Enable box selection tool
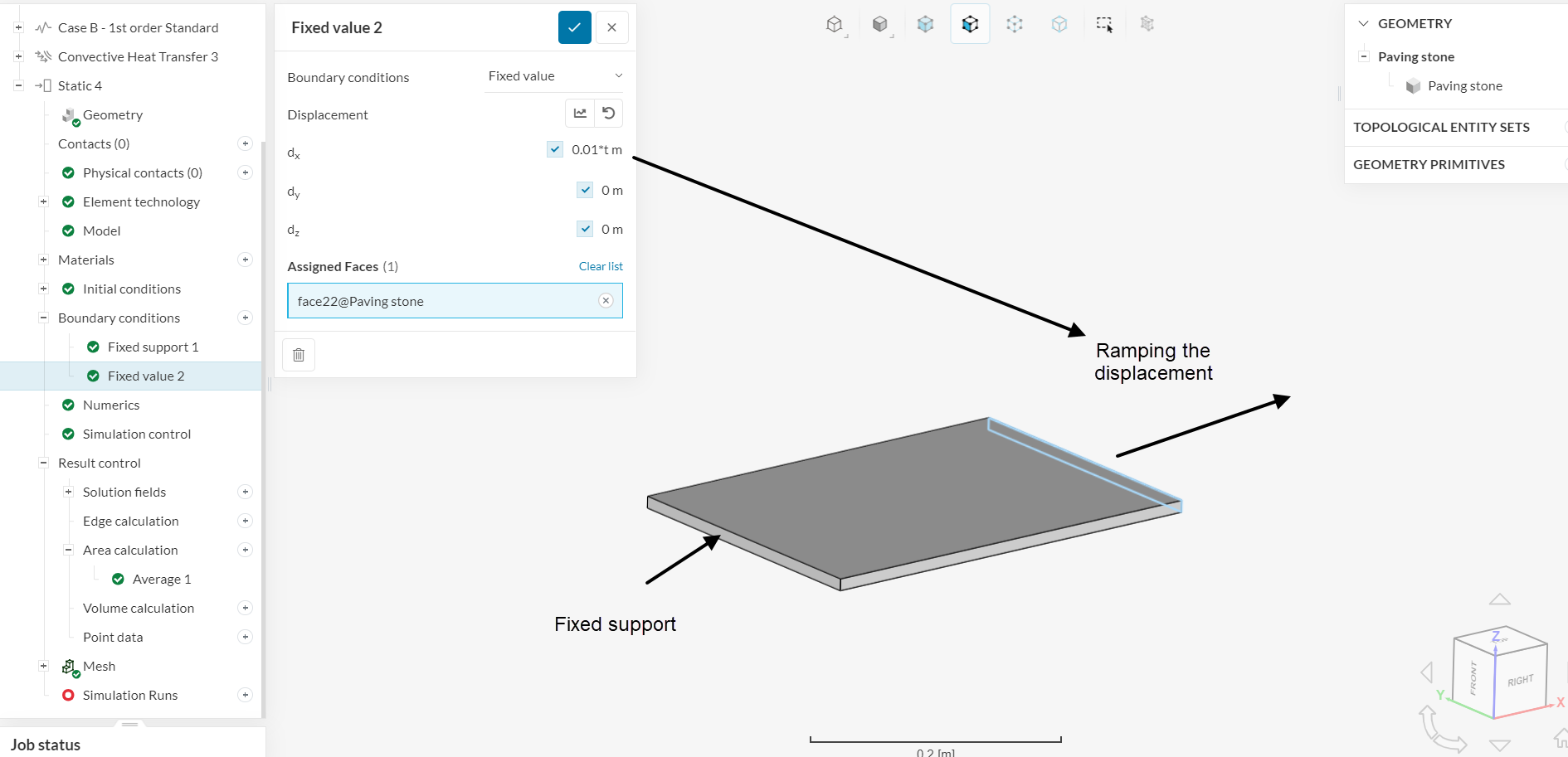The height and width of the screenshot is (757, 1568). tap(1104, 24)
